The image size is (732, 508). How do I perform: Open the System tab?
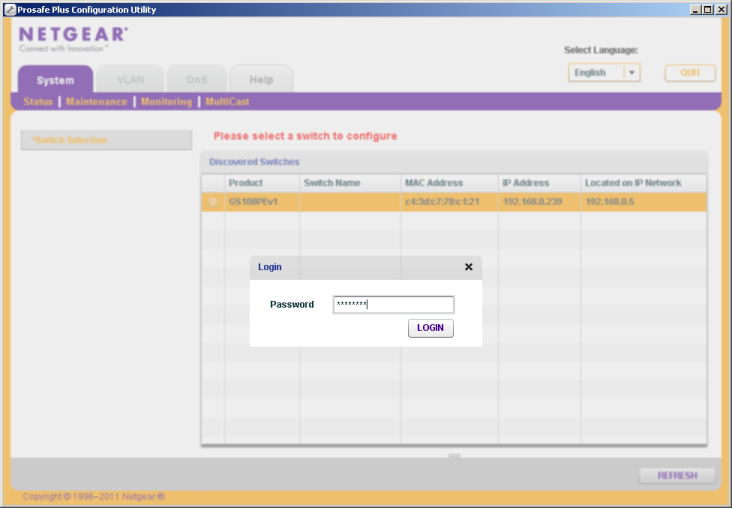(x=55, y=80)
